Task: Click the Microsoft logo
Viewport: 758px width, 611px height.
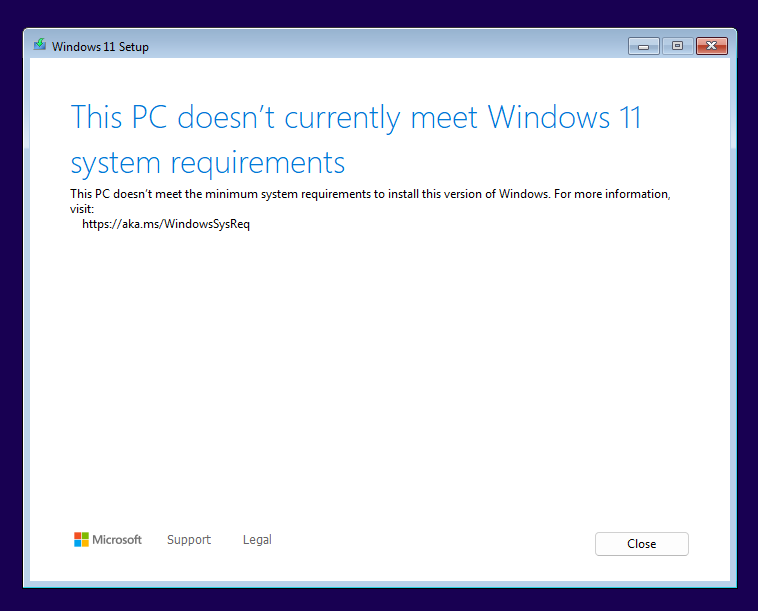Action: tap(108, 539)
